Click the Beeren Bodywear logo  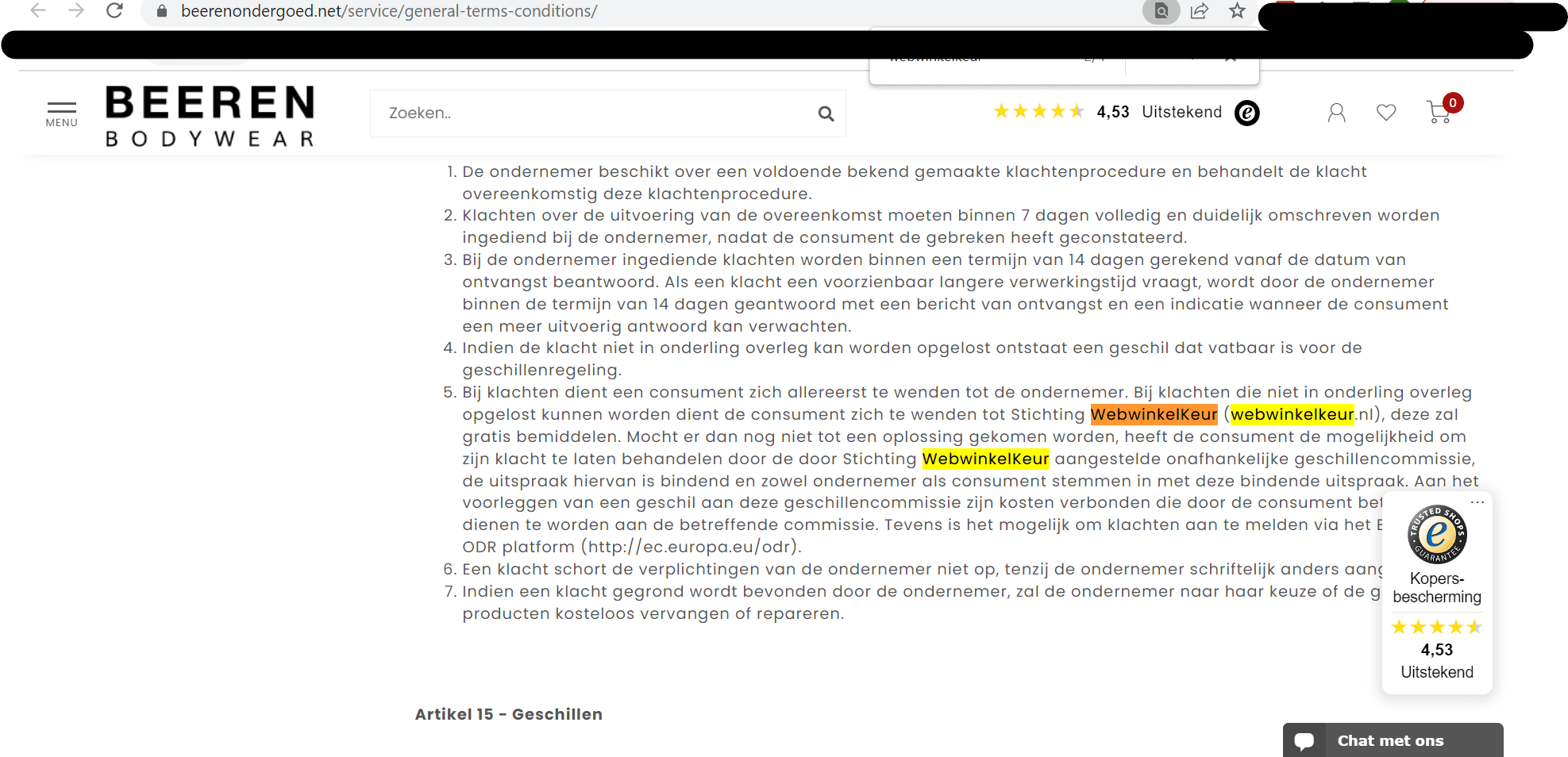(x=210, y=116)
